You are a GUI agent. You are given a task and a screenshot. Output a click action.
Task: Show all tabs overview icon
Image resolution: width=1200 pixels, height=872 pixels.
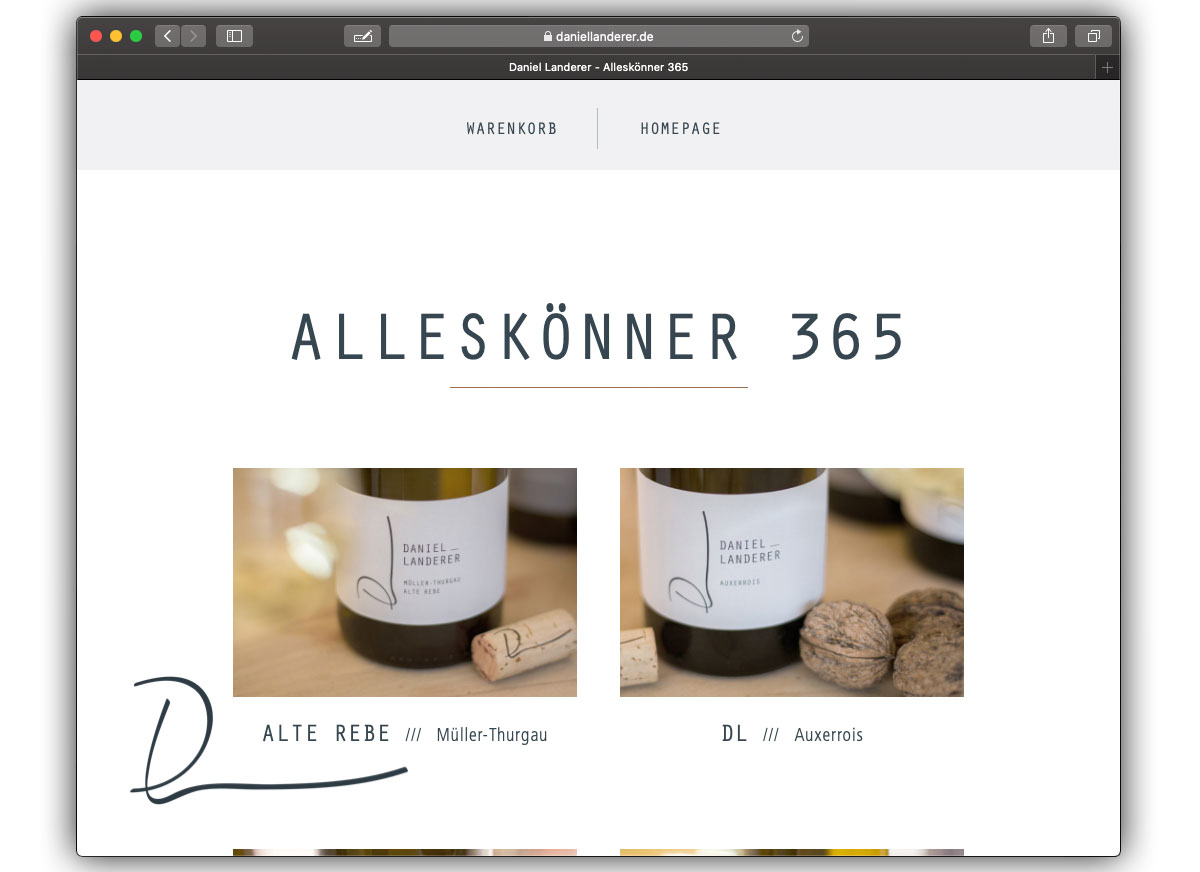1094,36
